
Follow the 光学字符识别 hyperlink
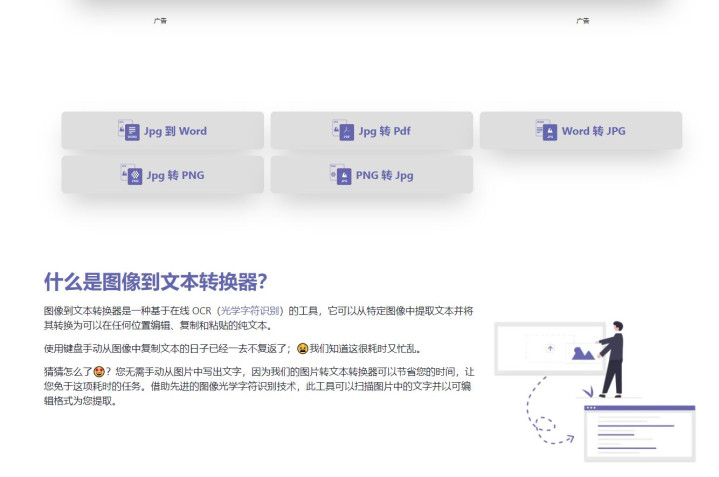(250, 311)
